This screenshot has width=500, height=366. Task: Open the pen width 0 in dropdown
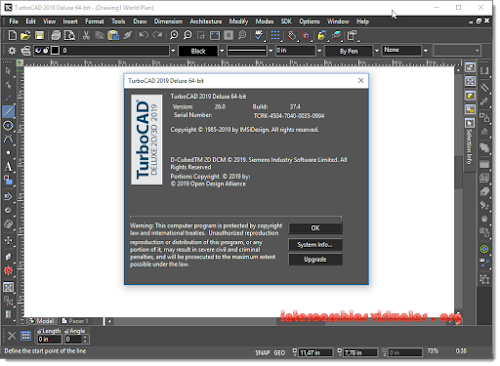pyautogui.click(x=319, y=51)
